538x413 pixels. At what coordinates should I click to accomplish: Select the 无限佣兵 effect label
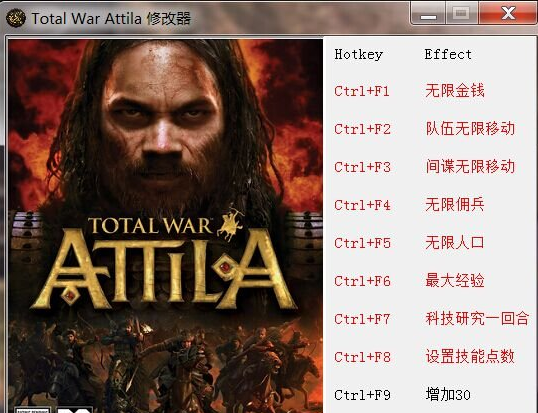pyautogui.click(x=455, y=204)
